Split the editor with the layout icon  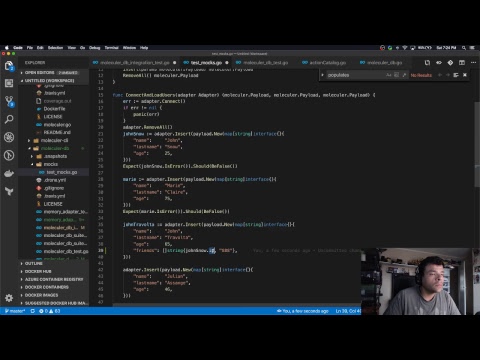[x=462, y=63]
